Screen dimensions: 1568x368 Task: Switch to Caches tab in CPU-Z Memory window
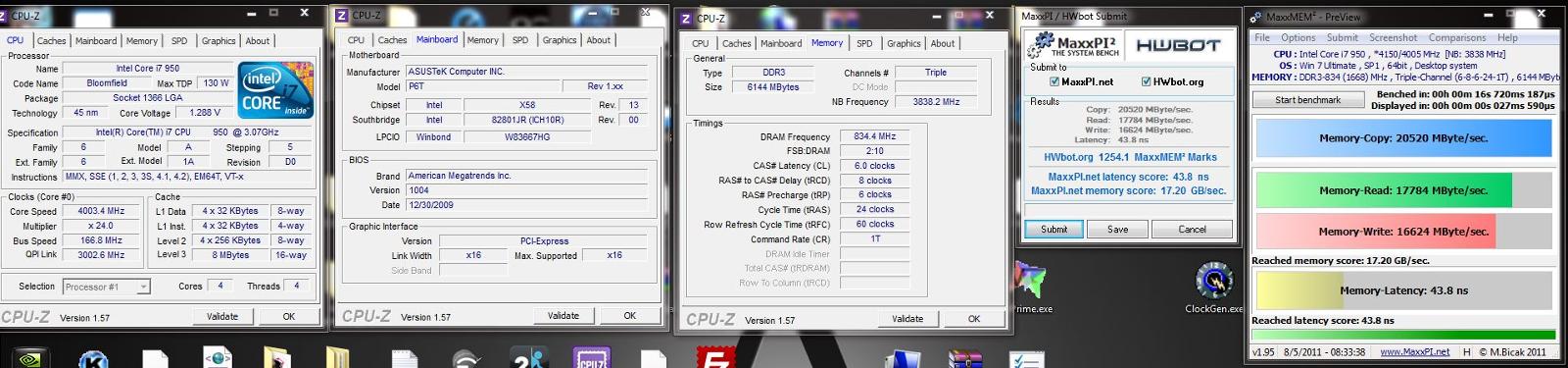tap(737, 43)
